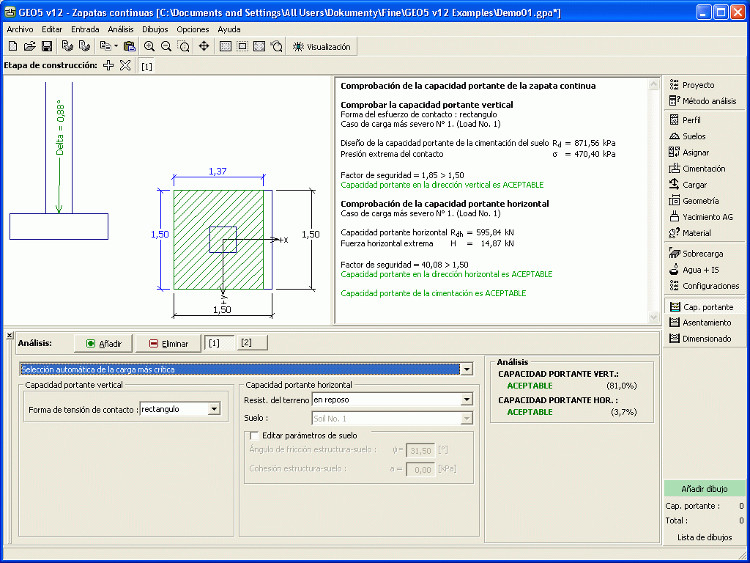750x563 pixels.
Task: Click the Añadir dibujo button
Action: click(704, 489)
